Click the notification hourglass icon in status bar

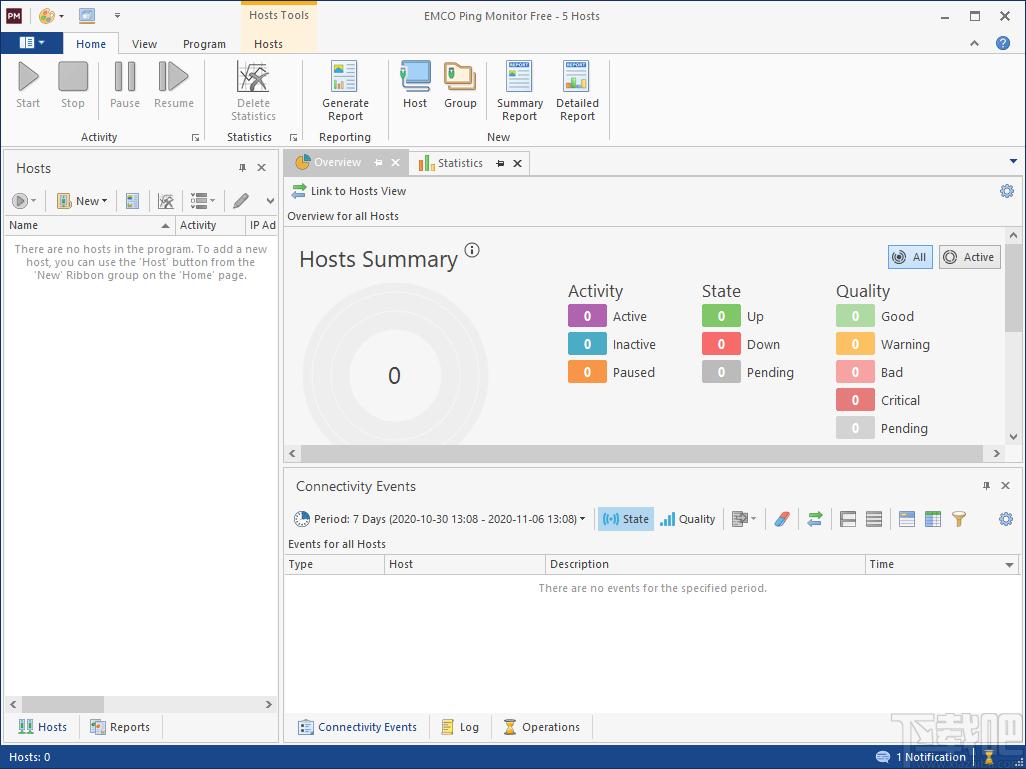[x=989, y=757]
